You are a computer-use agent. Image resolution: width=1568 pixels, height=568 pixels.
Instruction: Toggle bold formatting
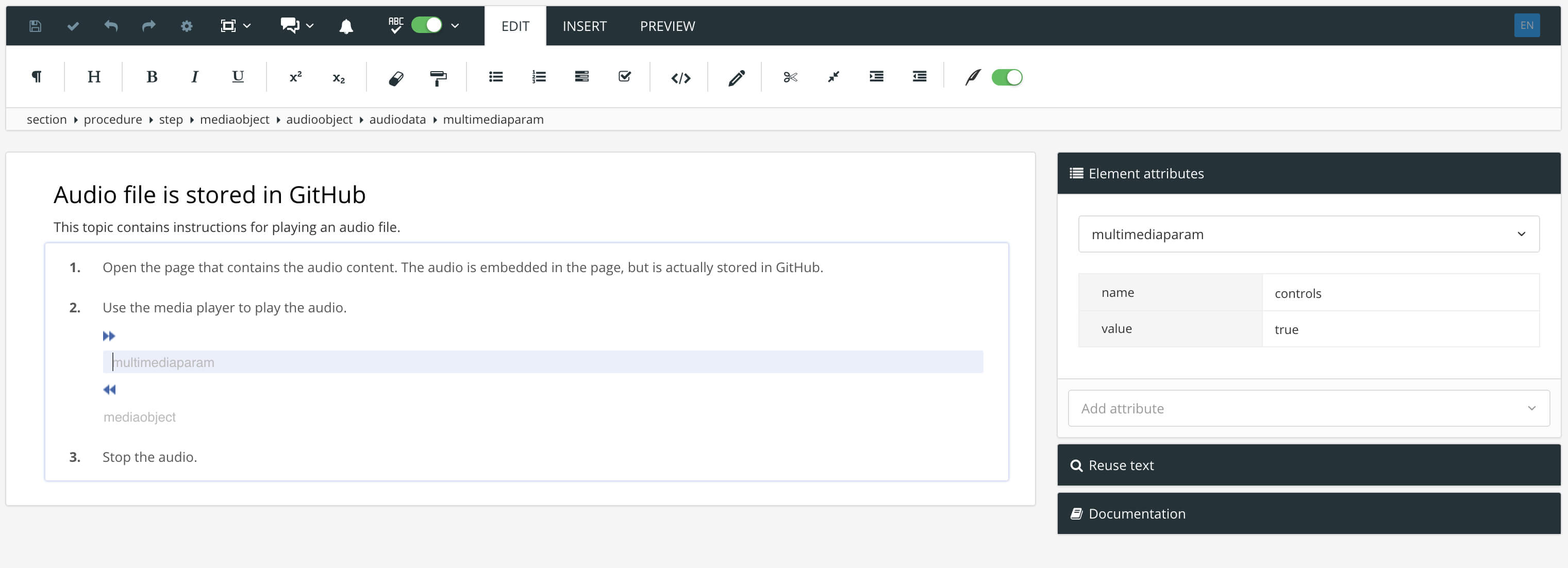[151, 77]
